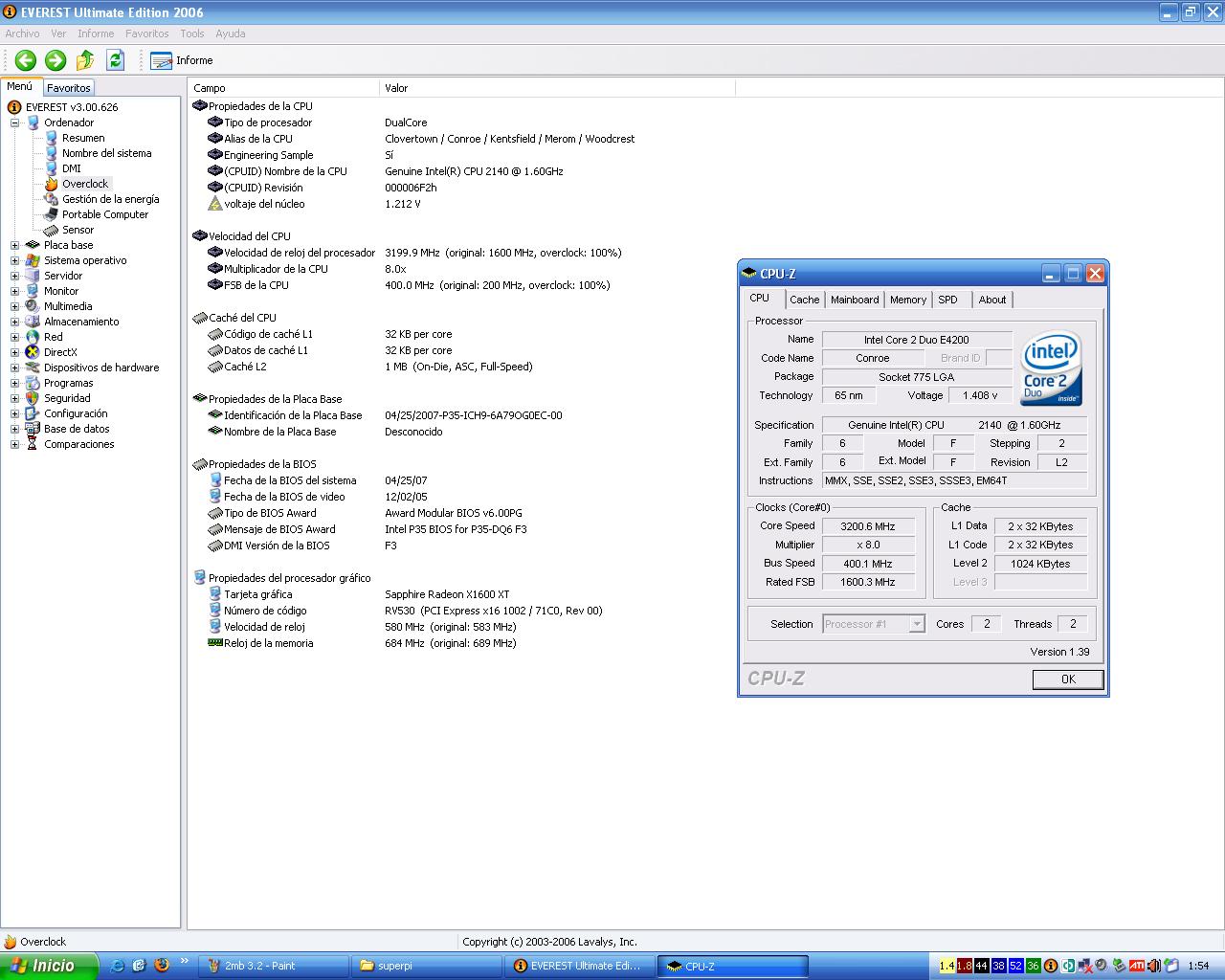Select Gestión de la energía in the tree

pos(111,199)
